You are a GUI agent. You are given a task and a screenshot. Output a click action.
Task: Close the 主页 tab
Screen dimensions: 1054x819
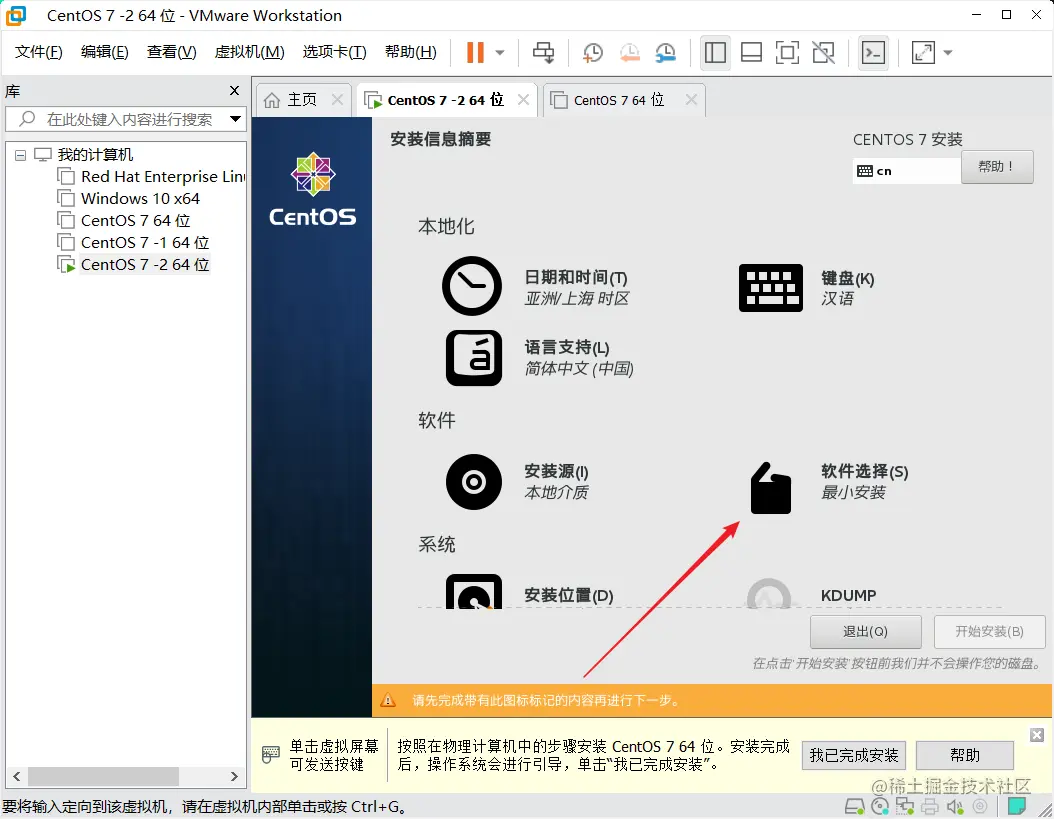coord(337,100)
